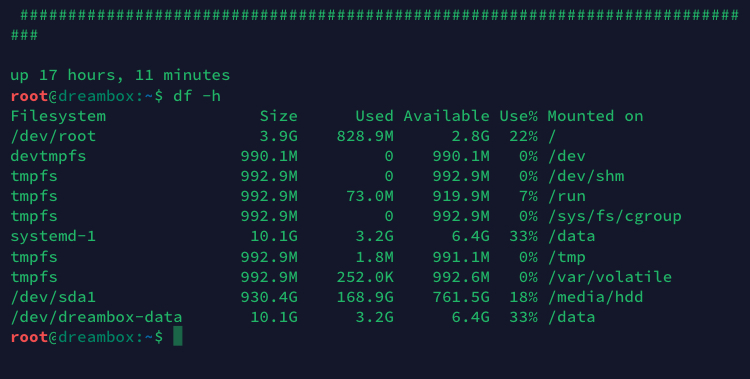Click the '/dev/root' filesystem entry
This screenshot has height=379, width=750.
click(x=53, y=136)
